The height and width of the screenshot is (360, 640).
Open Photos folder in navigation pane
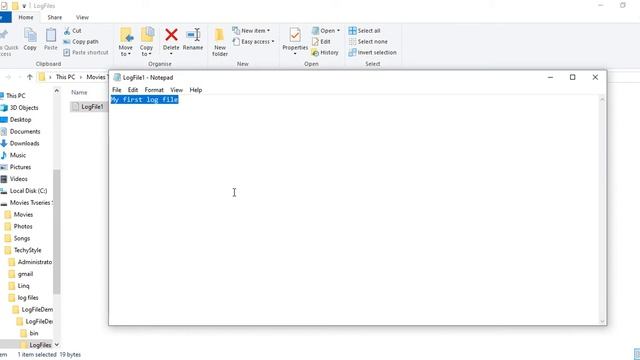click(x=23, y=226)
